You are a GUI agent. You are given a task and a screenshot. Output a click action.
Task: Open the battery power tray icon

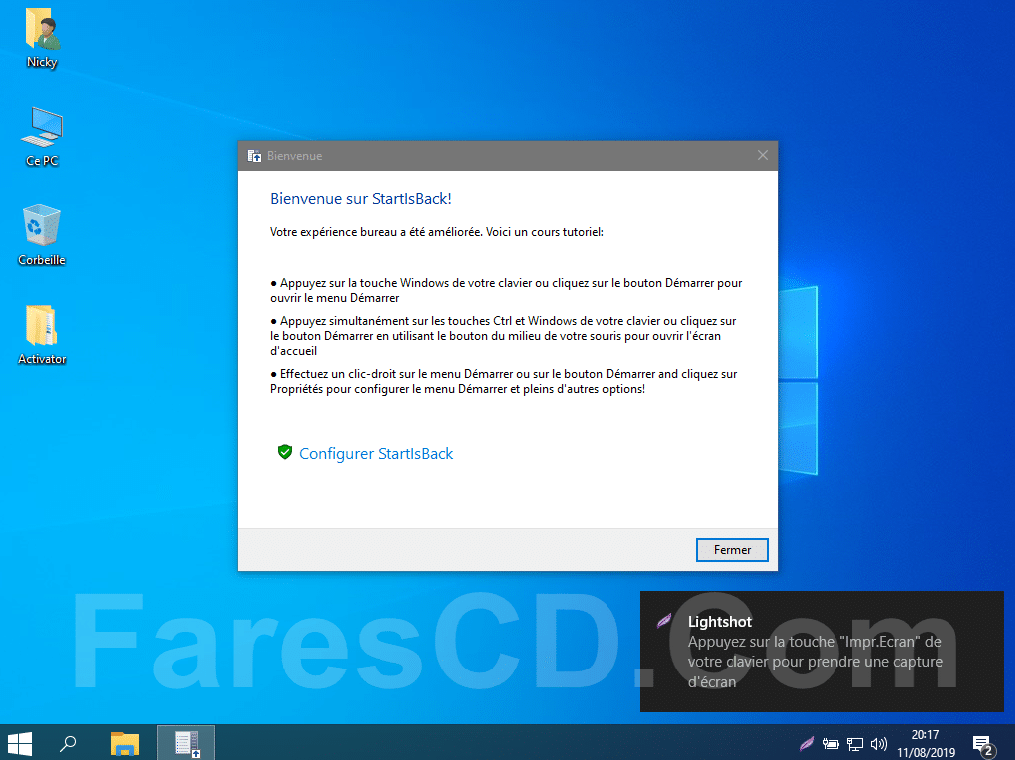coord(831,744)
